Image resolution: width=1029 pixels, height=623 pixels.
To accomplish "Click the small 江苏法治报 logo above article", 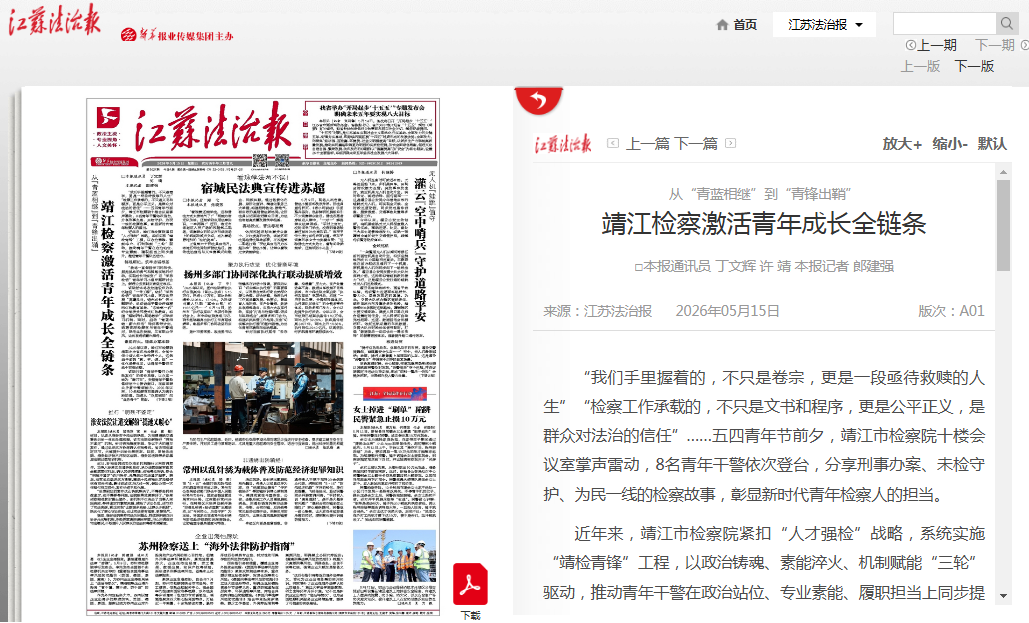I will click(563, 144).
